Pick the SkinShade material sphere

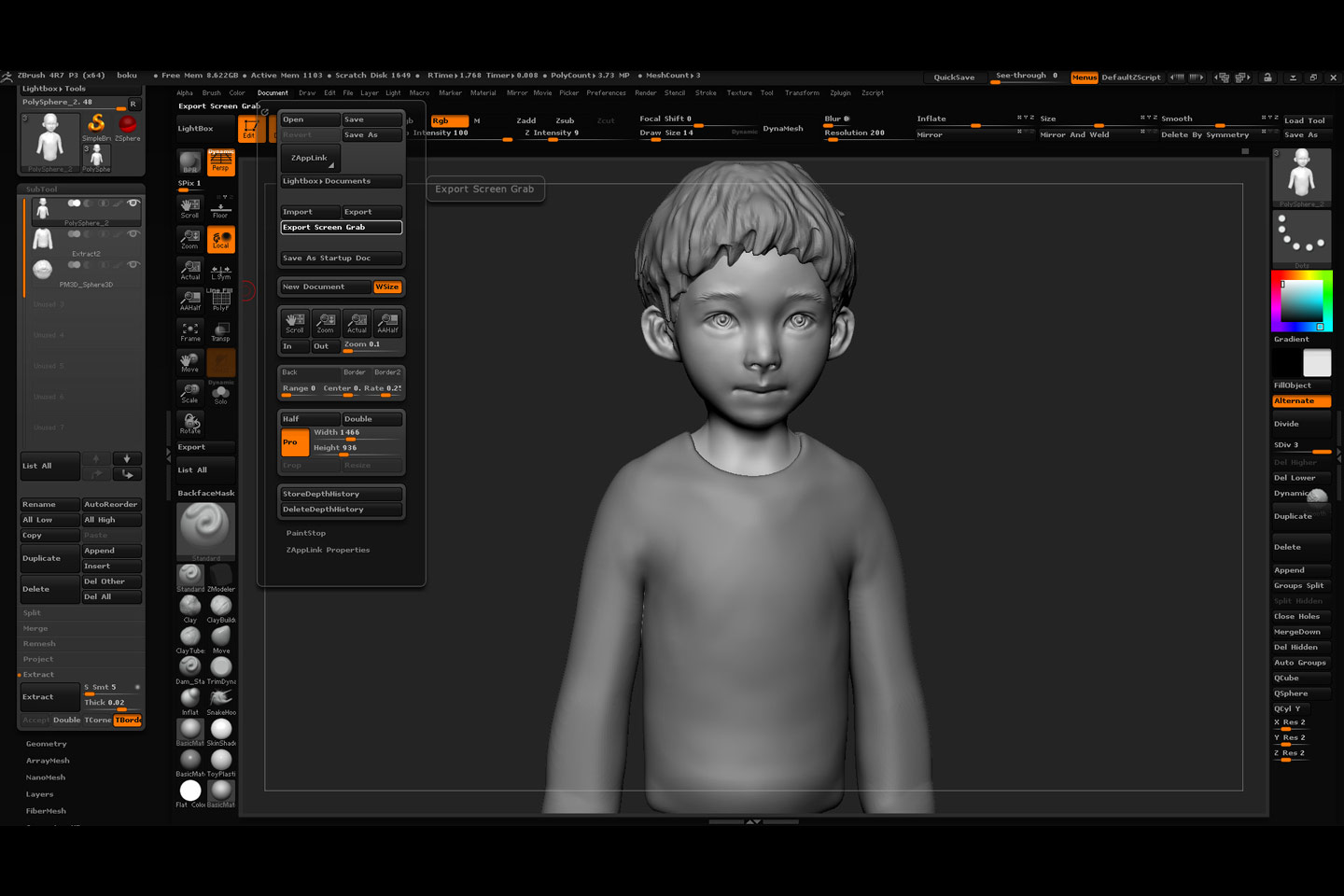pos(221,730)
